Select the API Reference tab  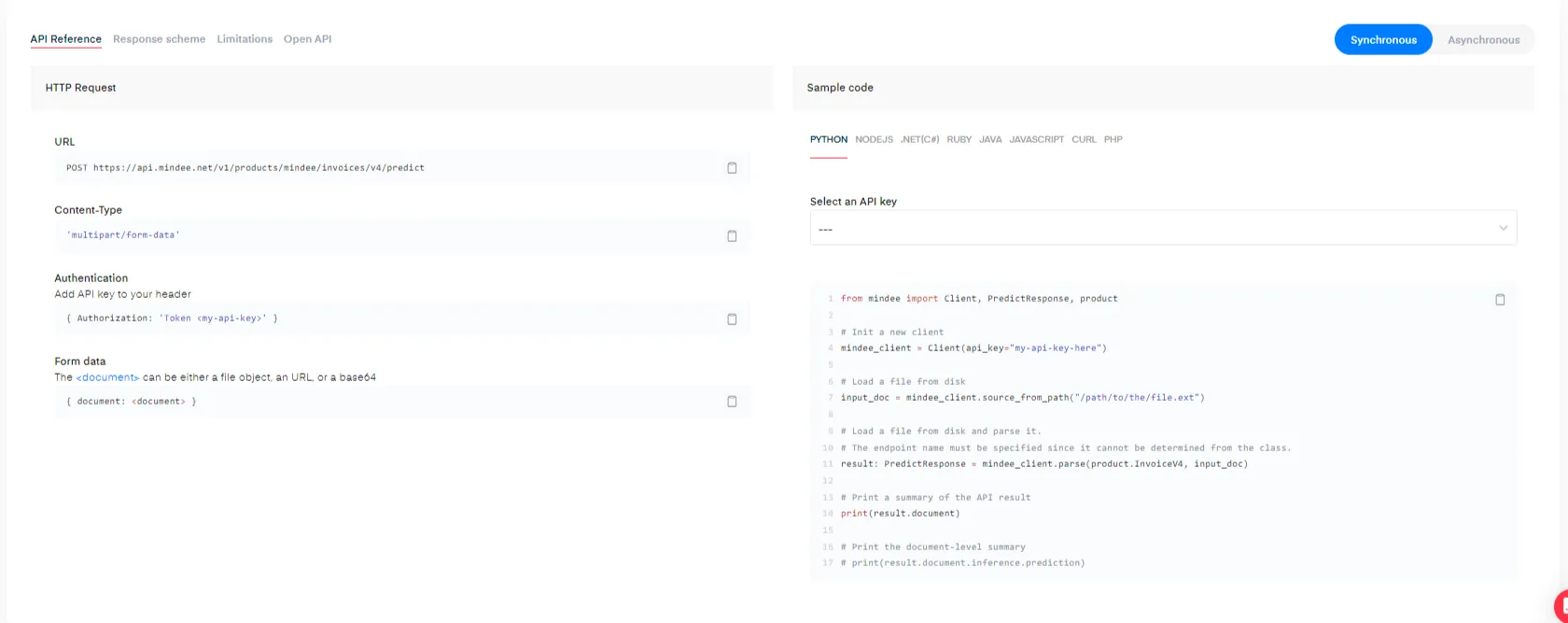[65, 39]
